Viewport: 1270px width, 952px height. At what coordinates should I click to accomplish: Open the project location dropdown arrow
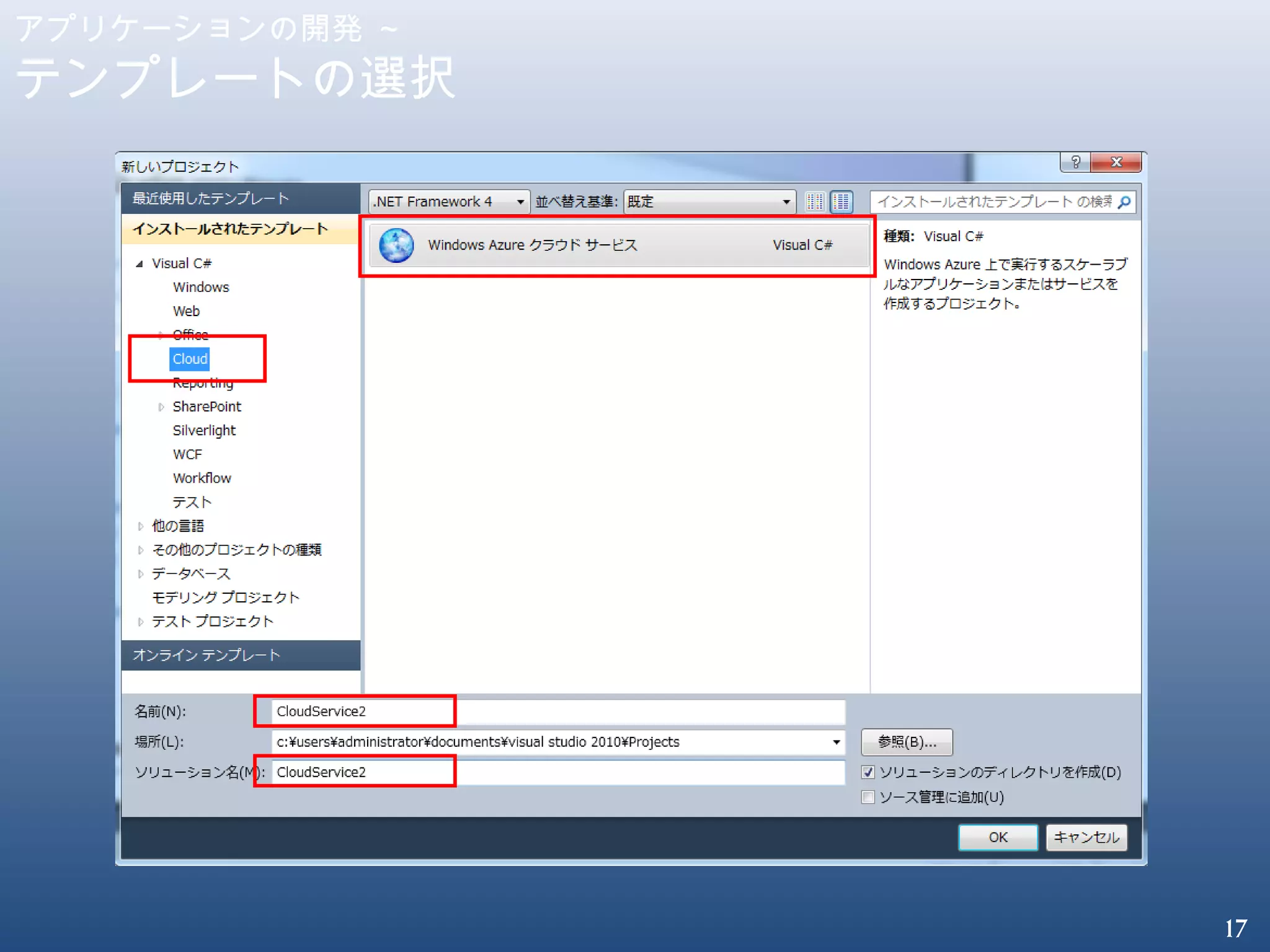(x=836, y=742)
